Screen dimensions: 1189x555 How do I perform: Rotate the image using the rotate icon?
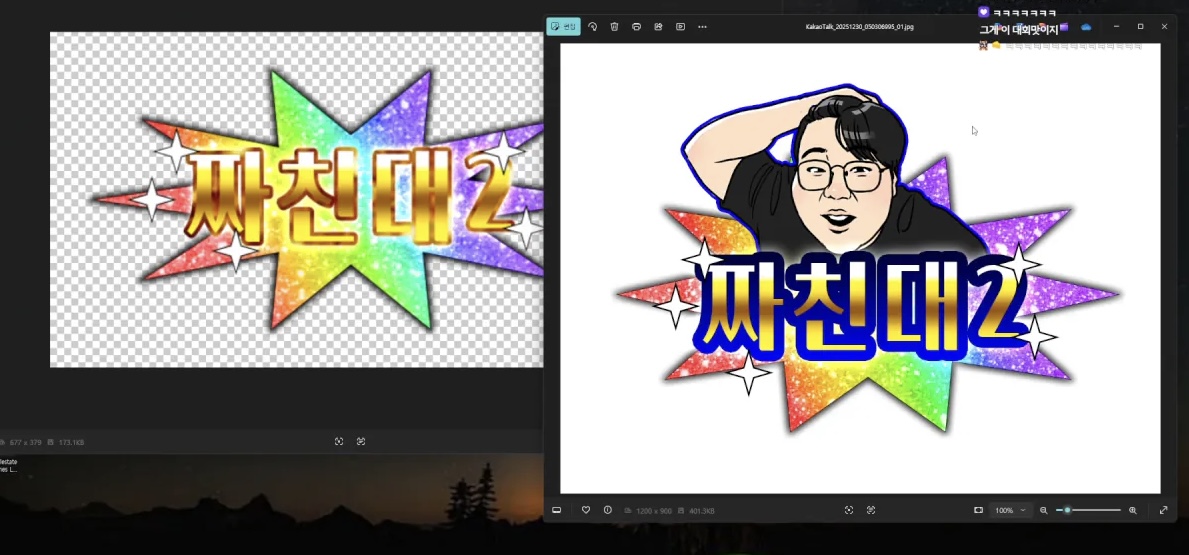point(593,27)
